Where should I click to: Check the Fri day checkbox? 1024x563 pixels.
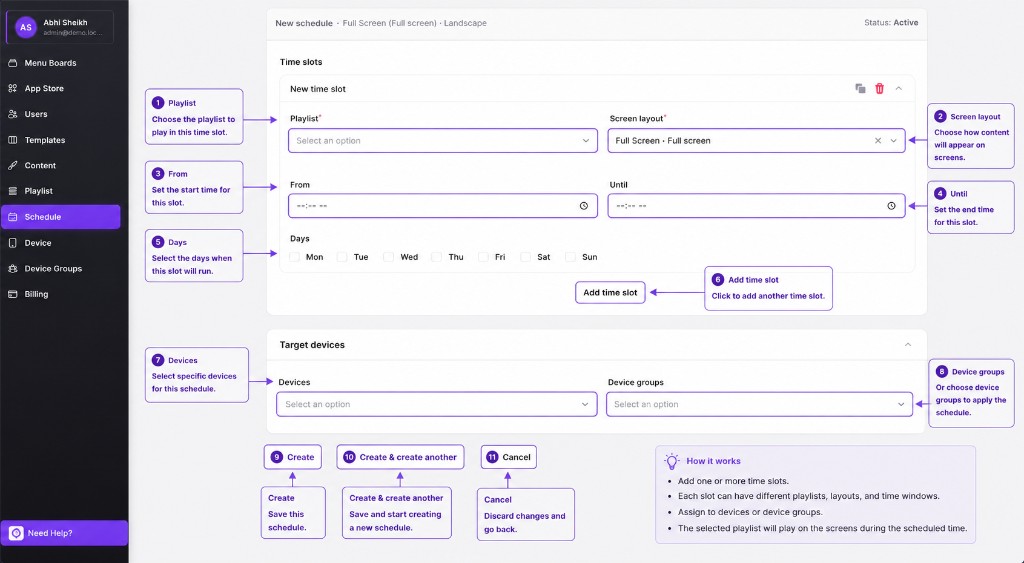coord(483,257)
